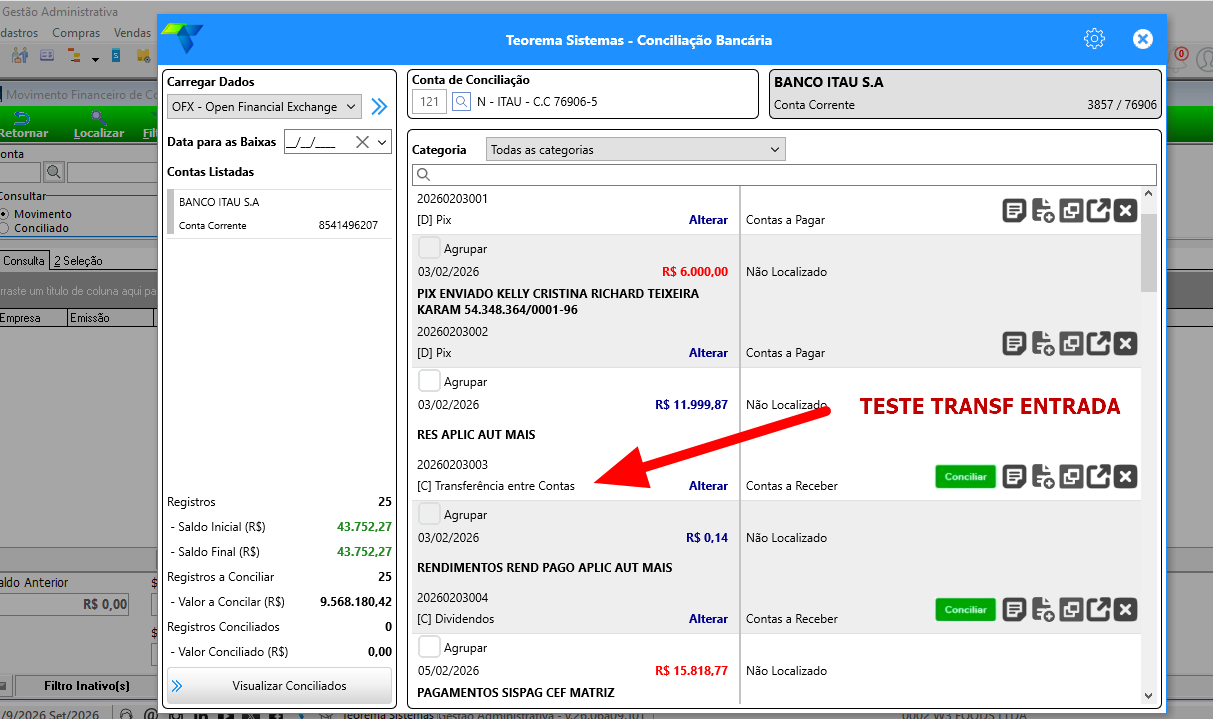Expand the Todas as categorias dropdown
The height and width of the screenshot is (719, 1213).
click(x=636, y=149)
